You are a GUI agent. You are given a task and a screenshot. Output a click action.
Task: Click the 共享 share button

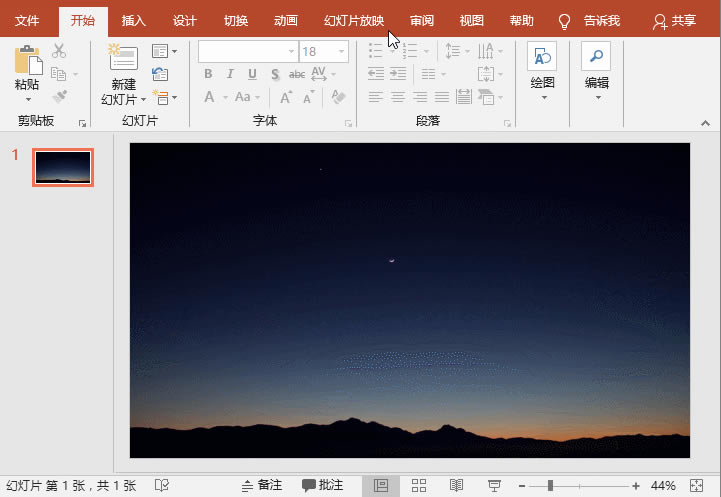[675, 20]
